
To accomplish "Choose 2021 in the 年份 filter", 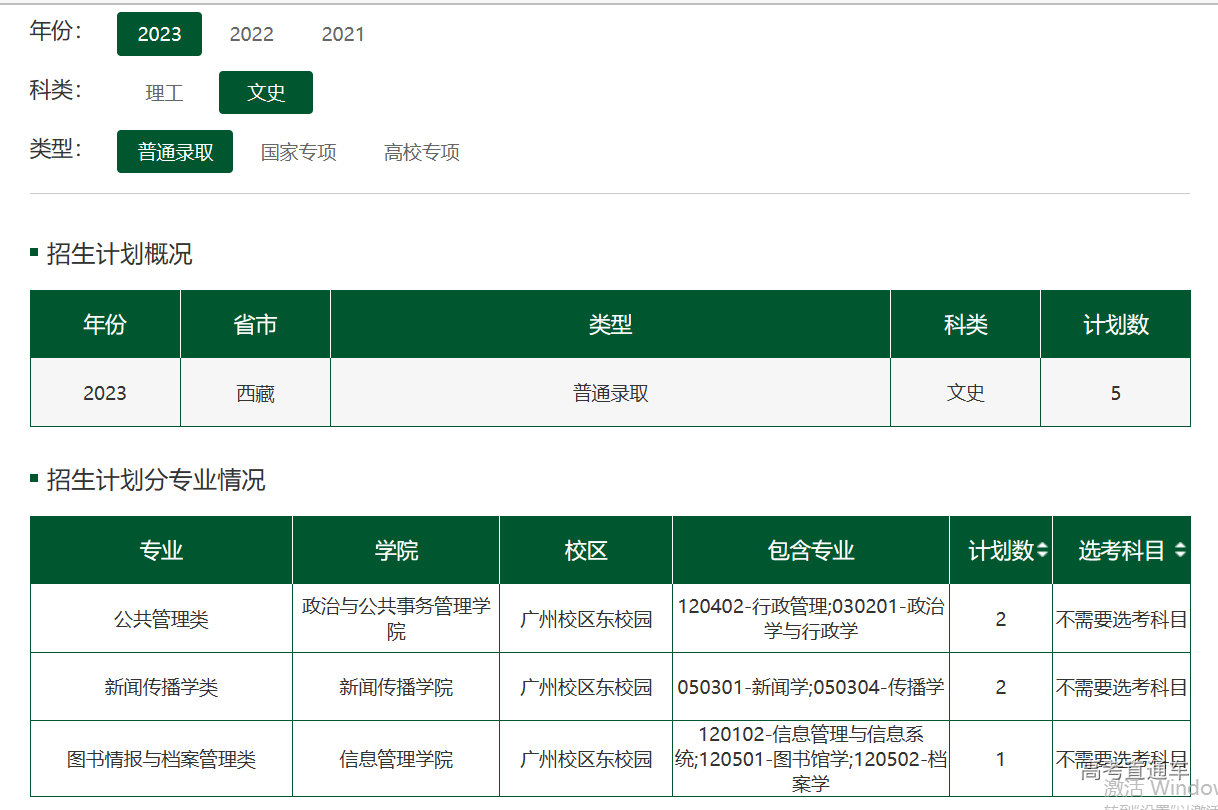I will click(x=343, y=34).
